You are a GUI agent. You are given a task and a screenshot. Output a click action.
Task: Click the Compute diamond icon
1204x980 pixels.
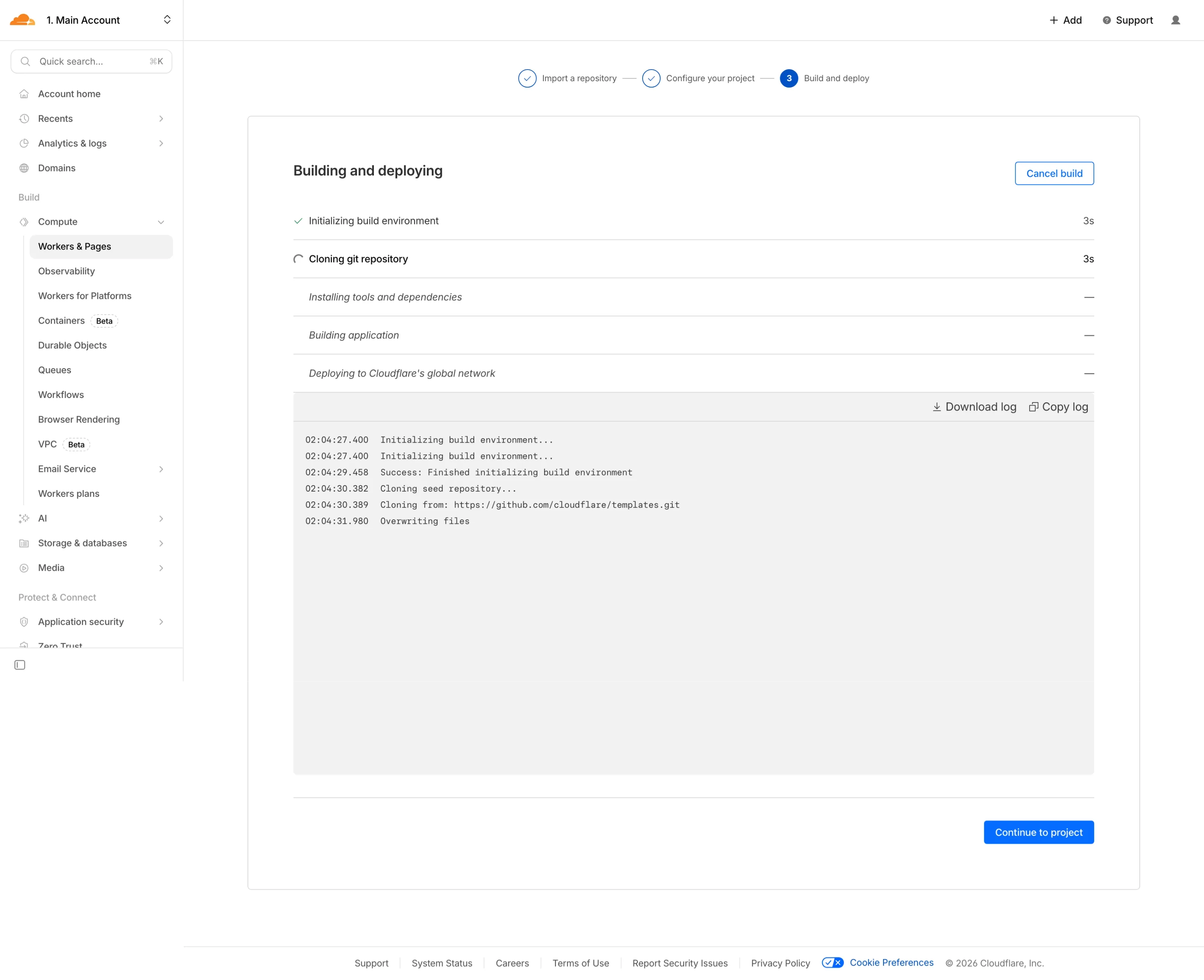pyautogui.click(x=24, y=222)
